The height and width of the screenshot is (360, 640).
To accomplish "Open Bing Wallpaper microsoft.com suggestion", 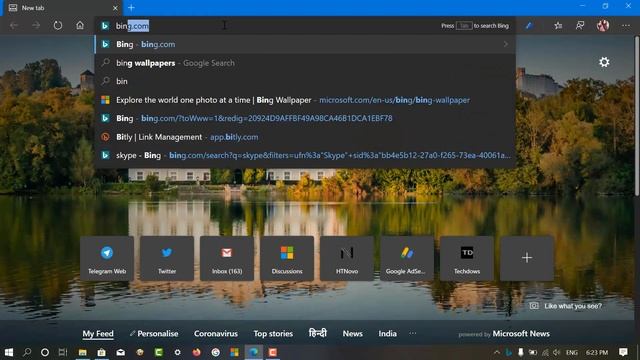I will point(304,100).
